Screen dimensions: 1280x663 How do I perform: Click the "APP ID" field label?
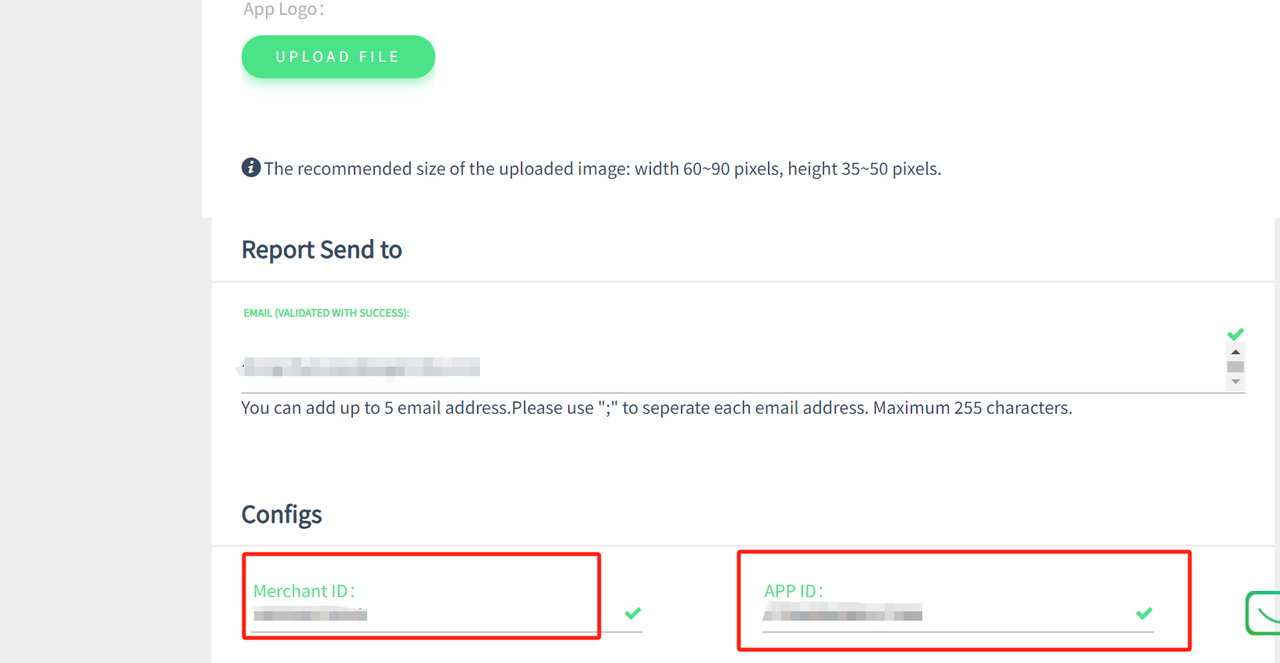point(793,591)
